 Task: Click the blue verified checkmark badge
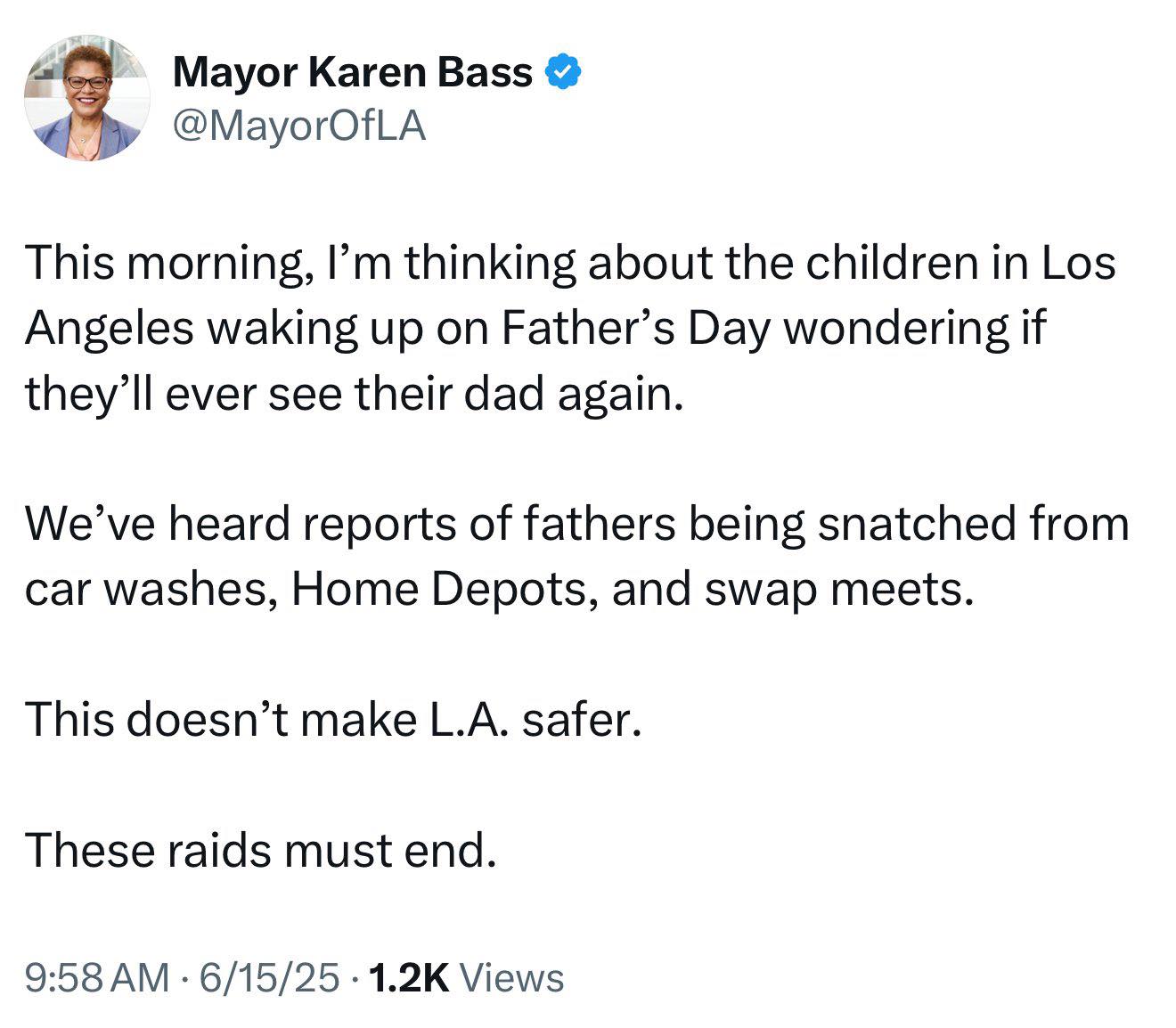pyautogui.click(x=563, y=72)
